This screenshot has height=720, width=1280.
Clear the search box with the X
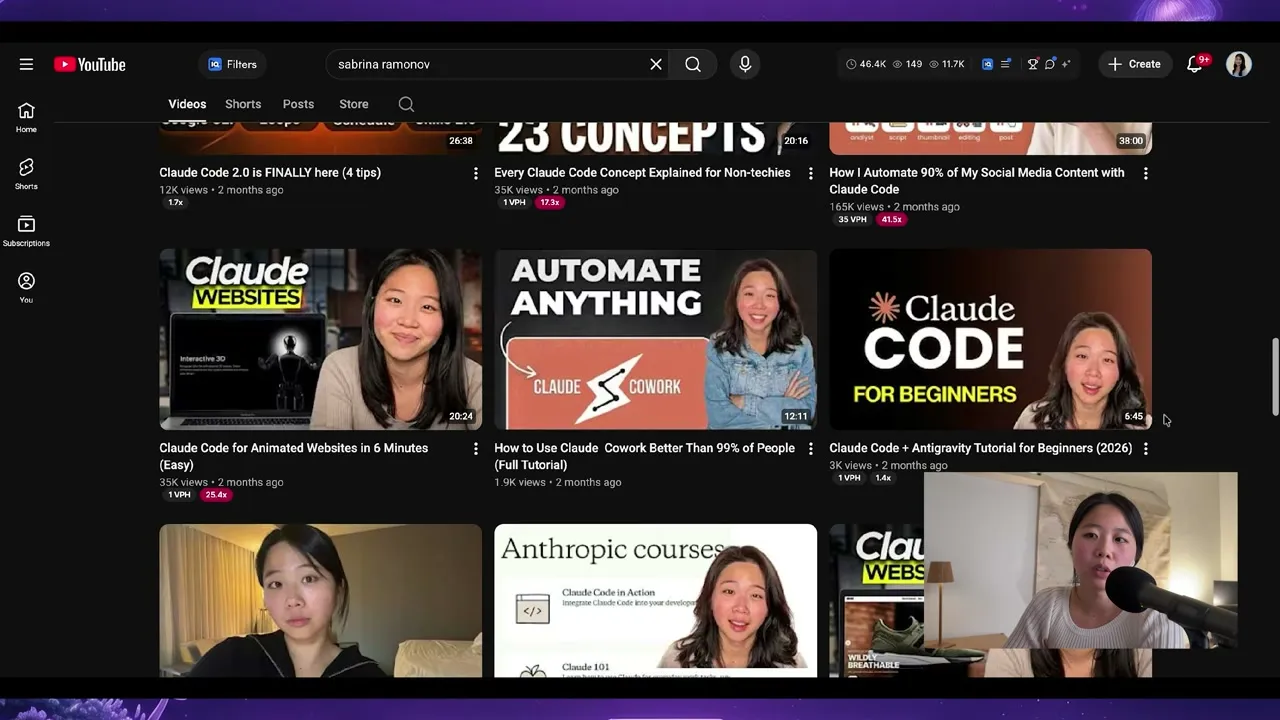tap(656, 64)
